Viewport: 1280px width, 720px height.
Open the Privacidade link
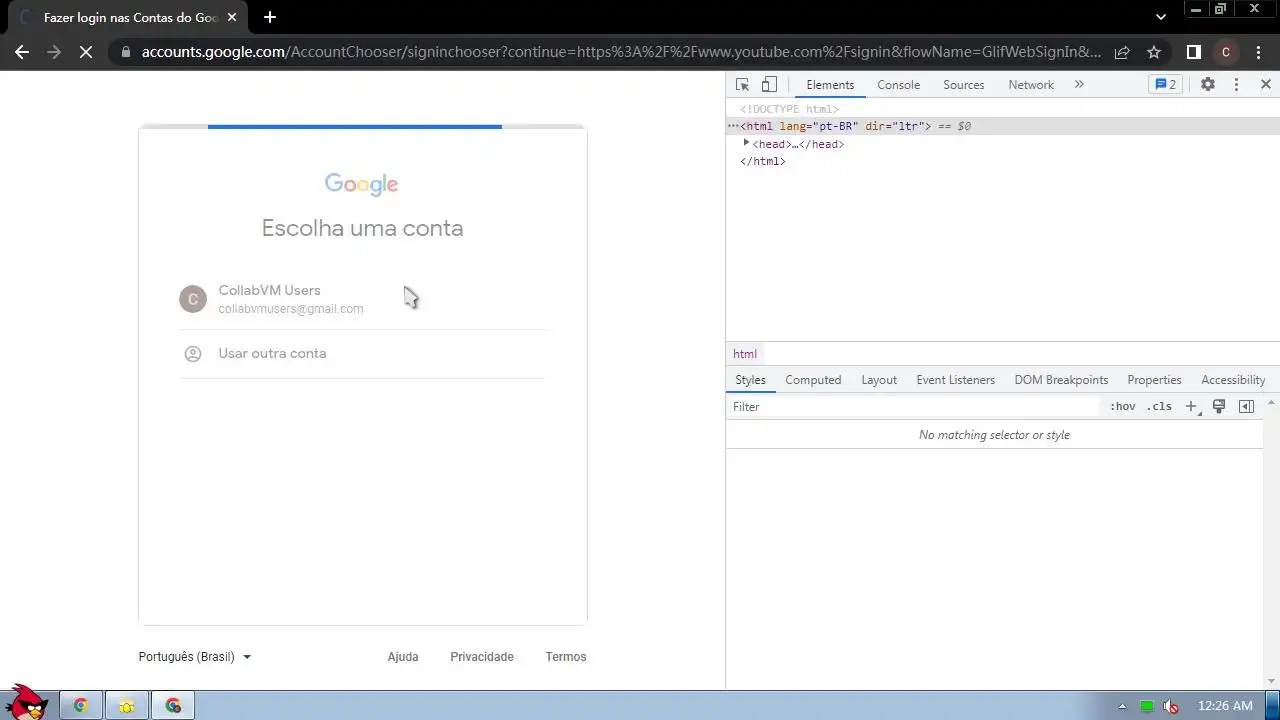click(482, 657)
